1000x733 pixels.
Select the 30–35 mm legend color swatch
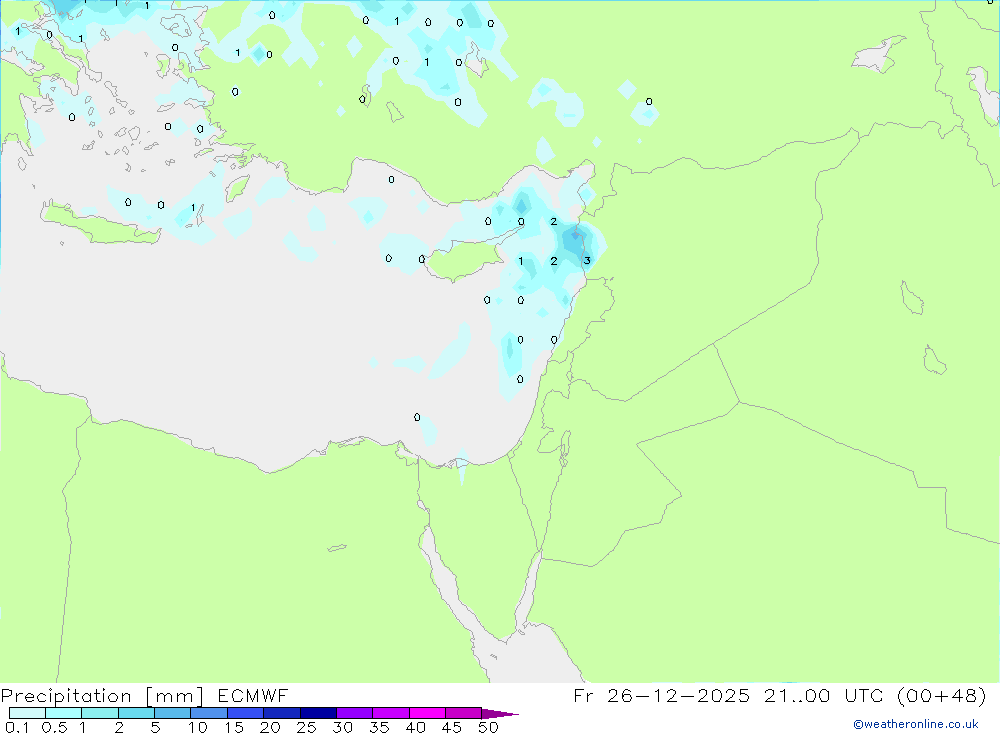[355, 713]
